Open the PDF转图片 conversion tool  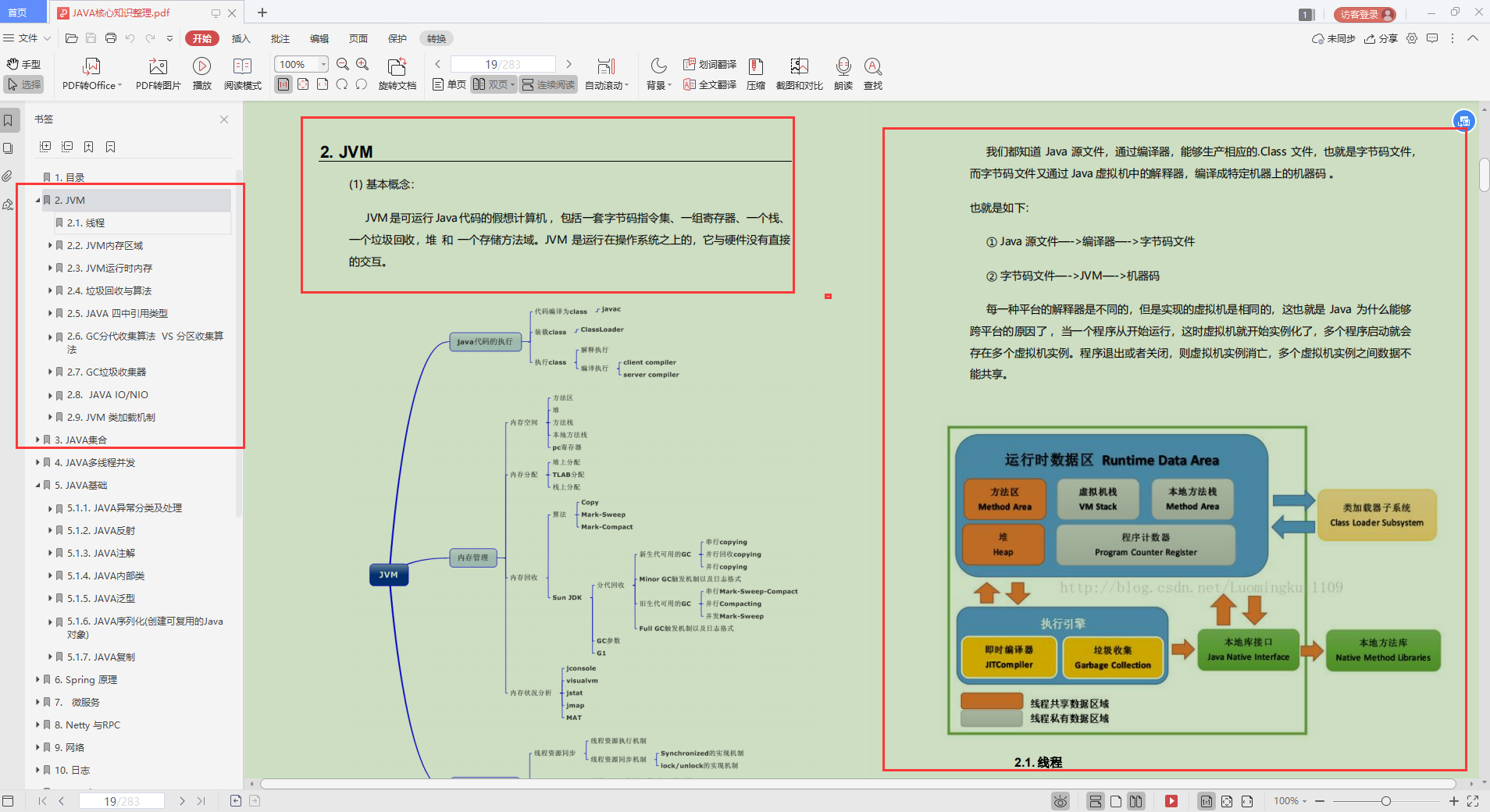159,74
